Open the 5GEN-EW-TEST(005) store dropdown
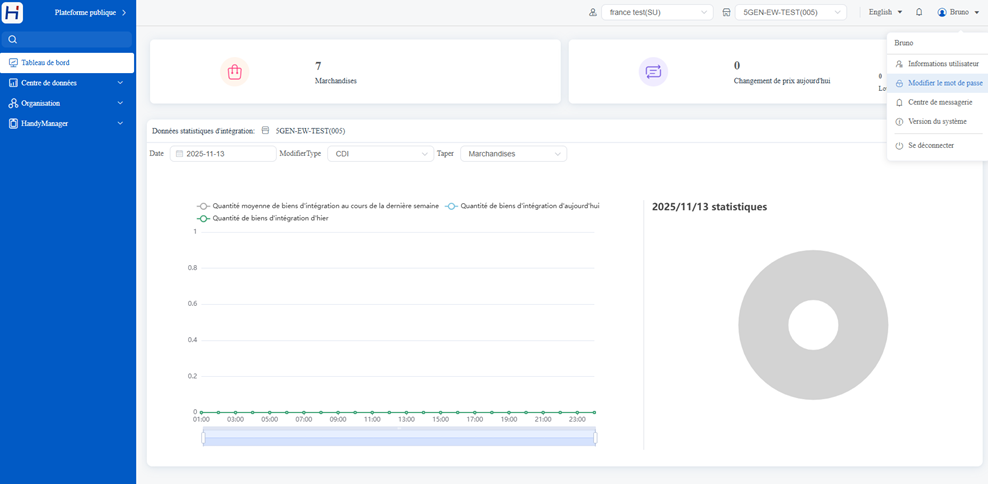 [x=791, y=12]
